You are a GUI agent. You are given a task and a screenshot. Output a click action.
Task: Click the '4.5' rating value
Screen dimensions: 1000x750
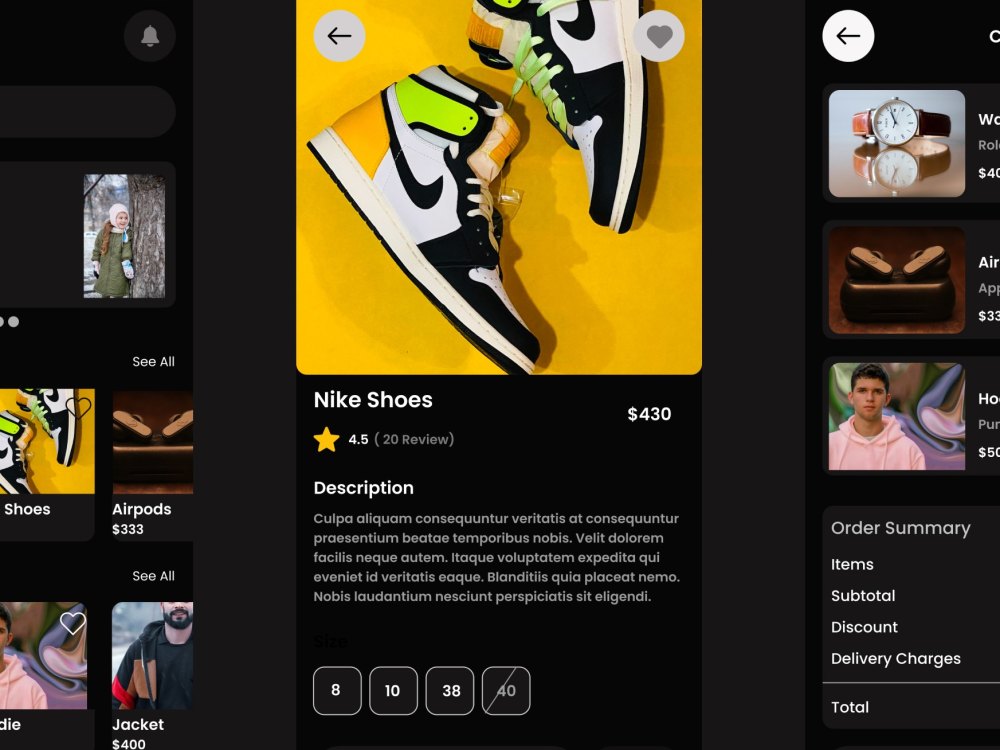pyautogui.click(x=358, y=439)
